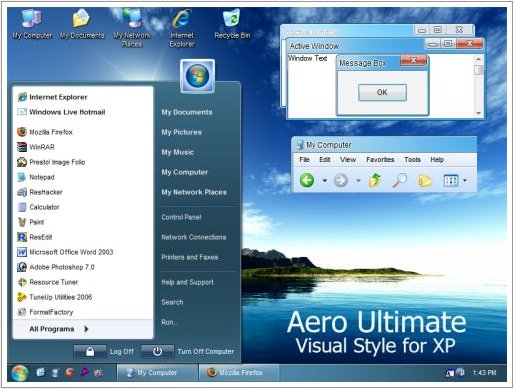Screen dimensions: 514x389
Task: Open Notepad from Start menu
Action: coord(36,177)
